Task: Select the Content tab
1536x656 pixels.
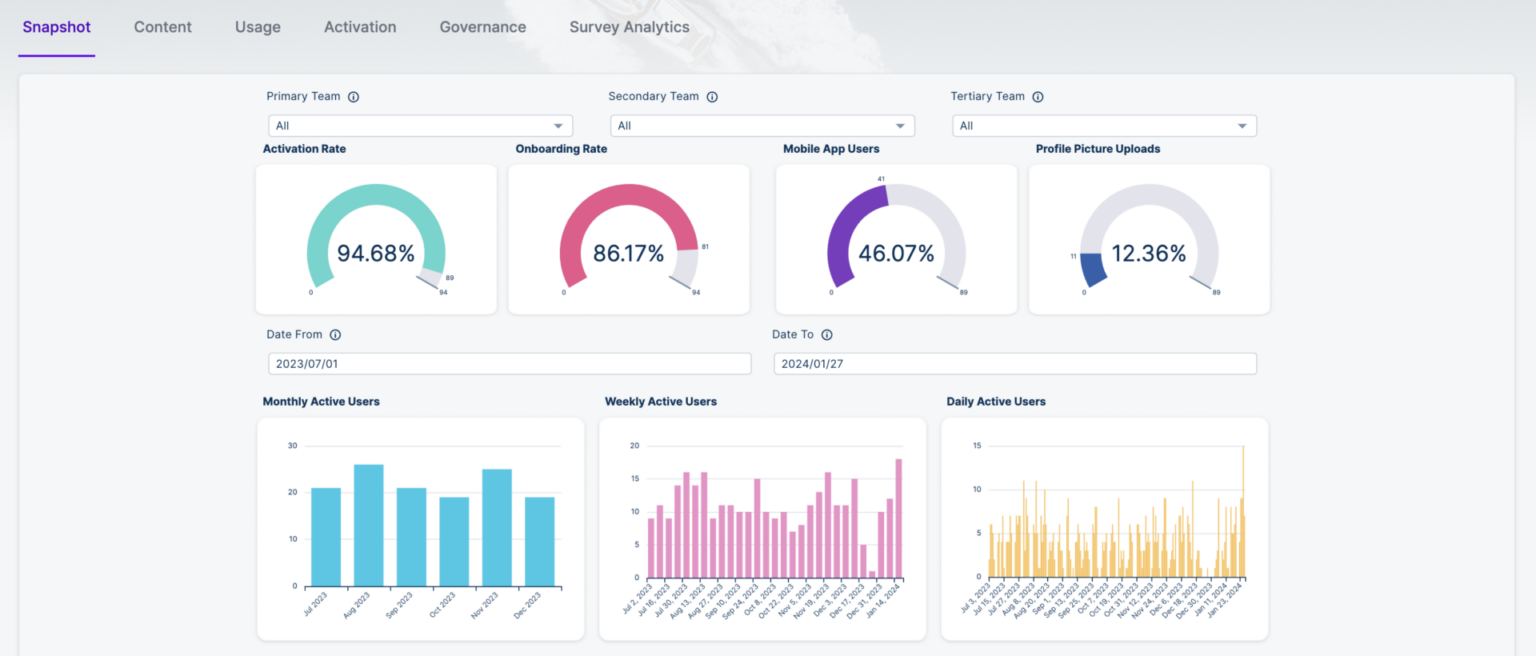Action: [x=162, y=27]
